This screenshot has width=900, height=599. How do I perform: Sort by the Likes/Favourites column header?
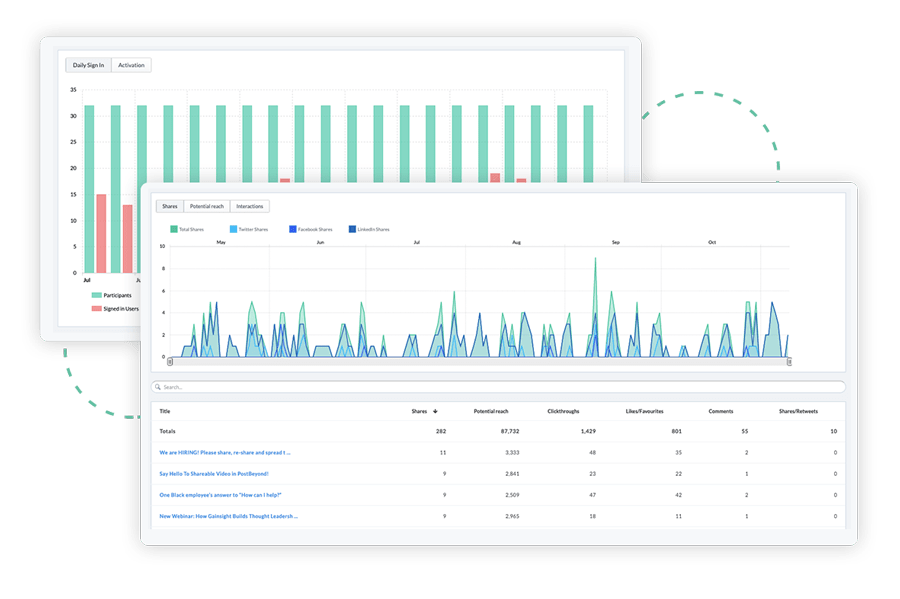[644, 411]
